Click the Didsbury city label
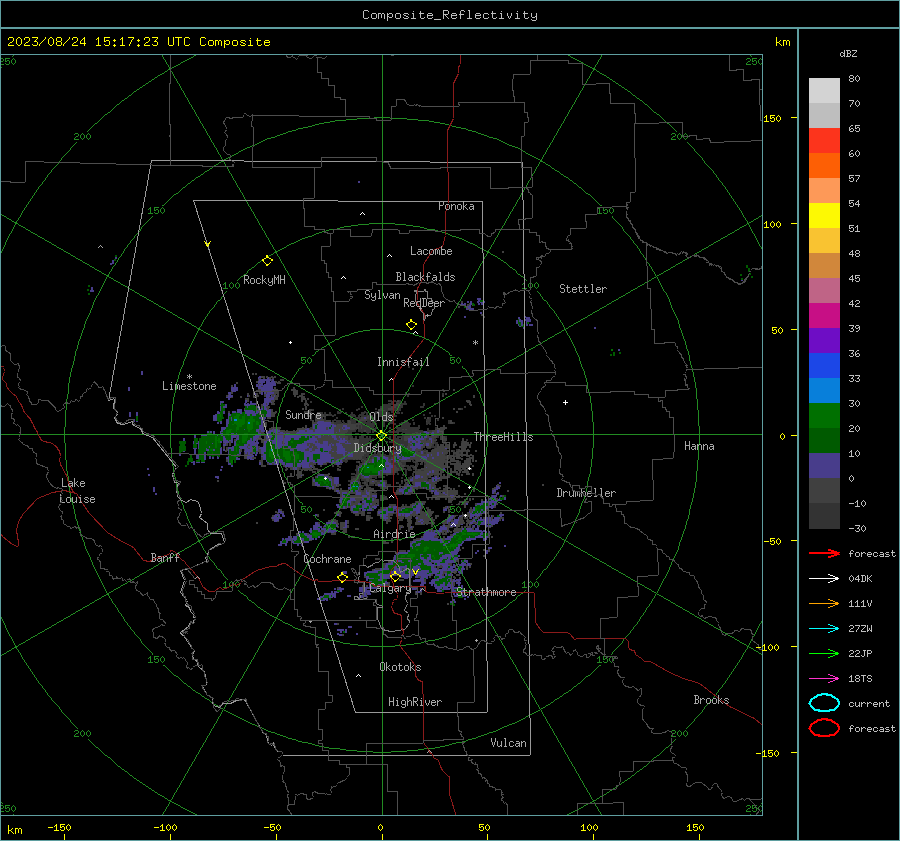The height and width of the screenshot is (841, 900). click(x=377, y=448)
